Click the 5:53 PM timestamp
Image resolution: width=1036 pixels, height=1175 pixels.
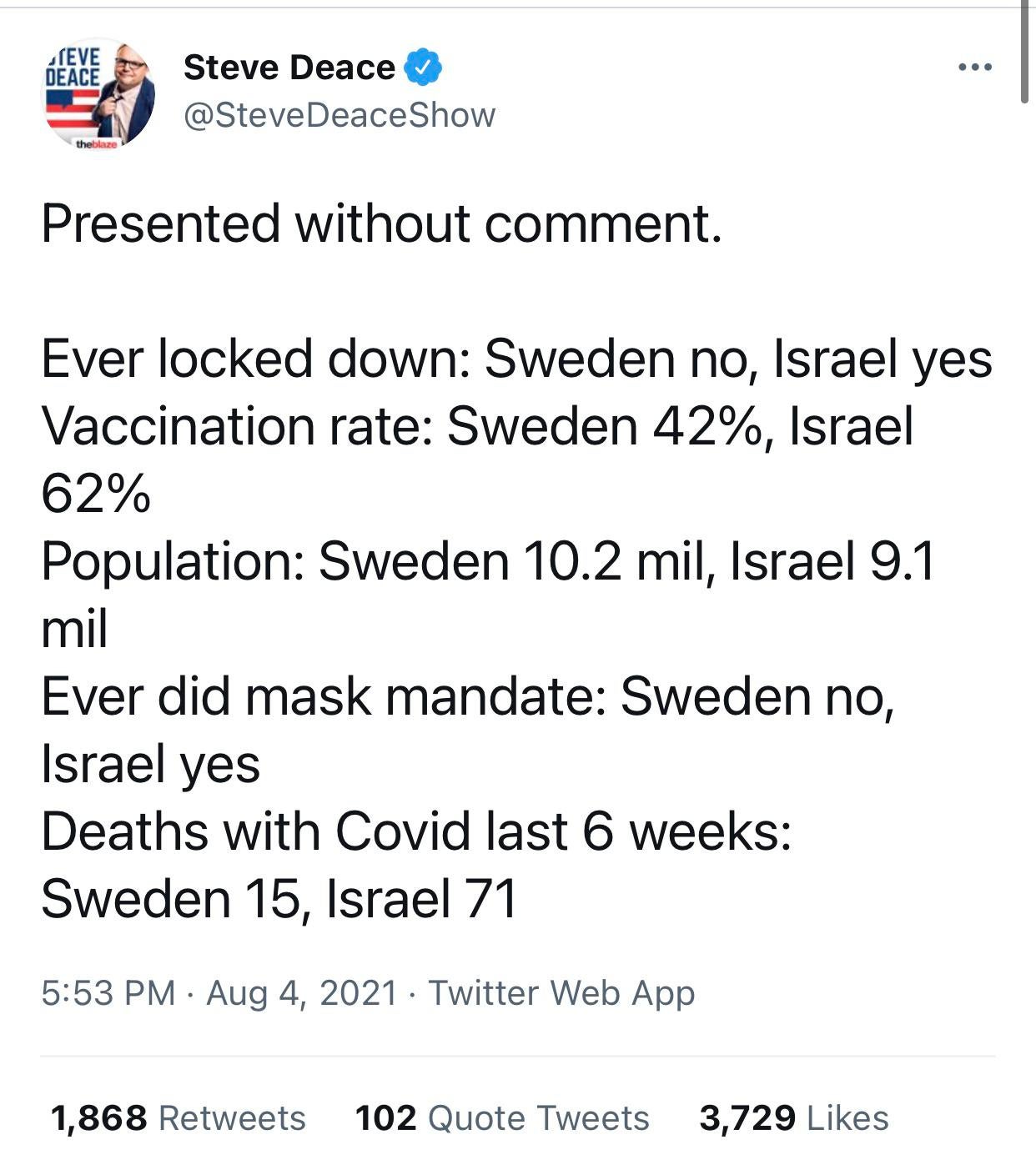tap(108, 992)
